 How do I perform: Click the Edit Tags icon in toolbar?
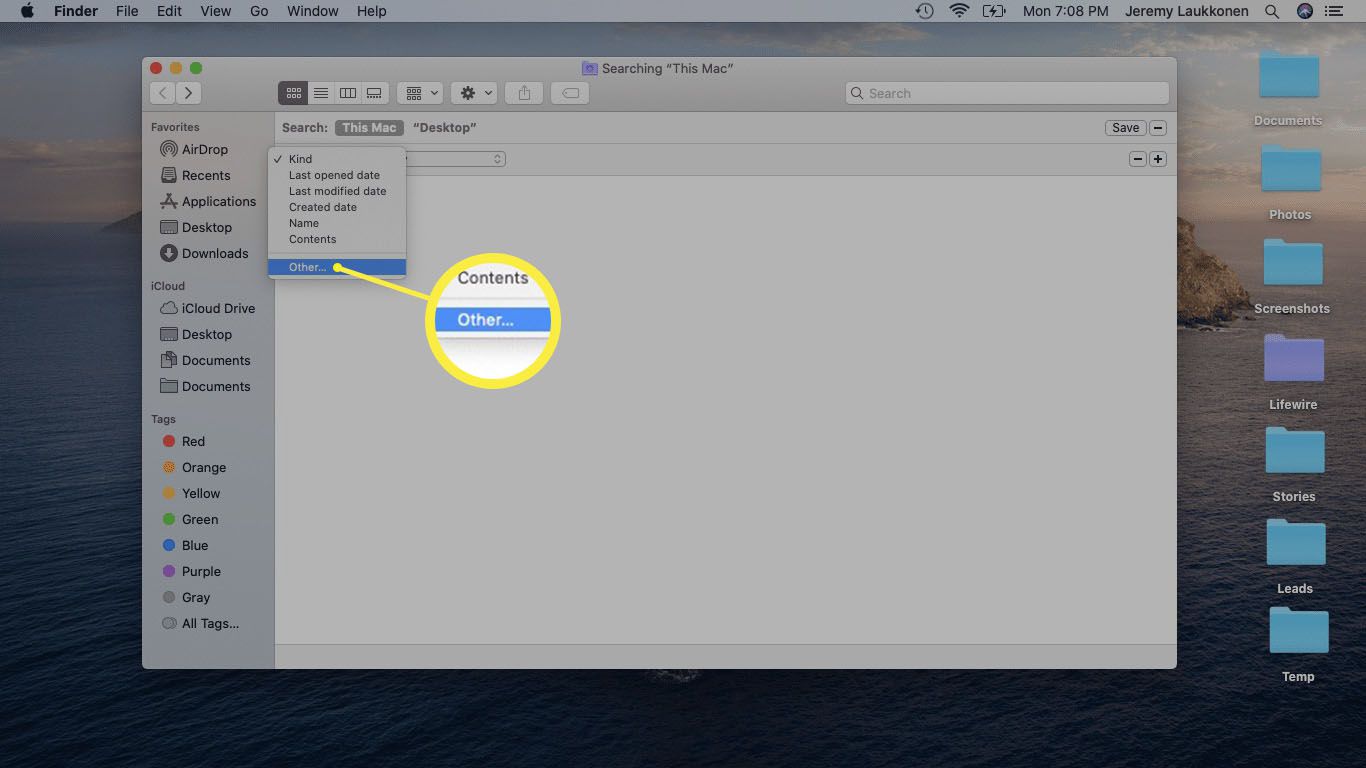point(569,93)
